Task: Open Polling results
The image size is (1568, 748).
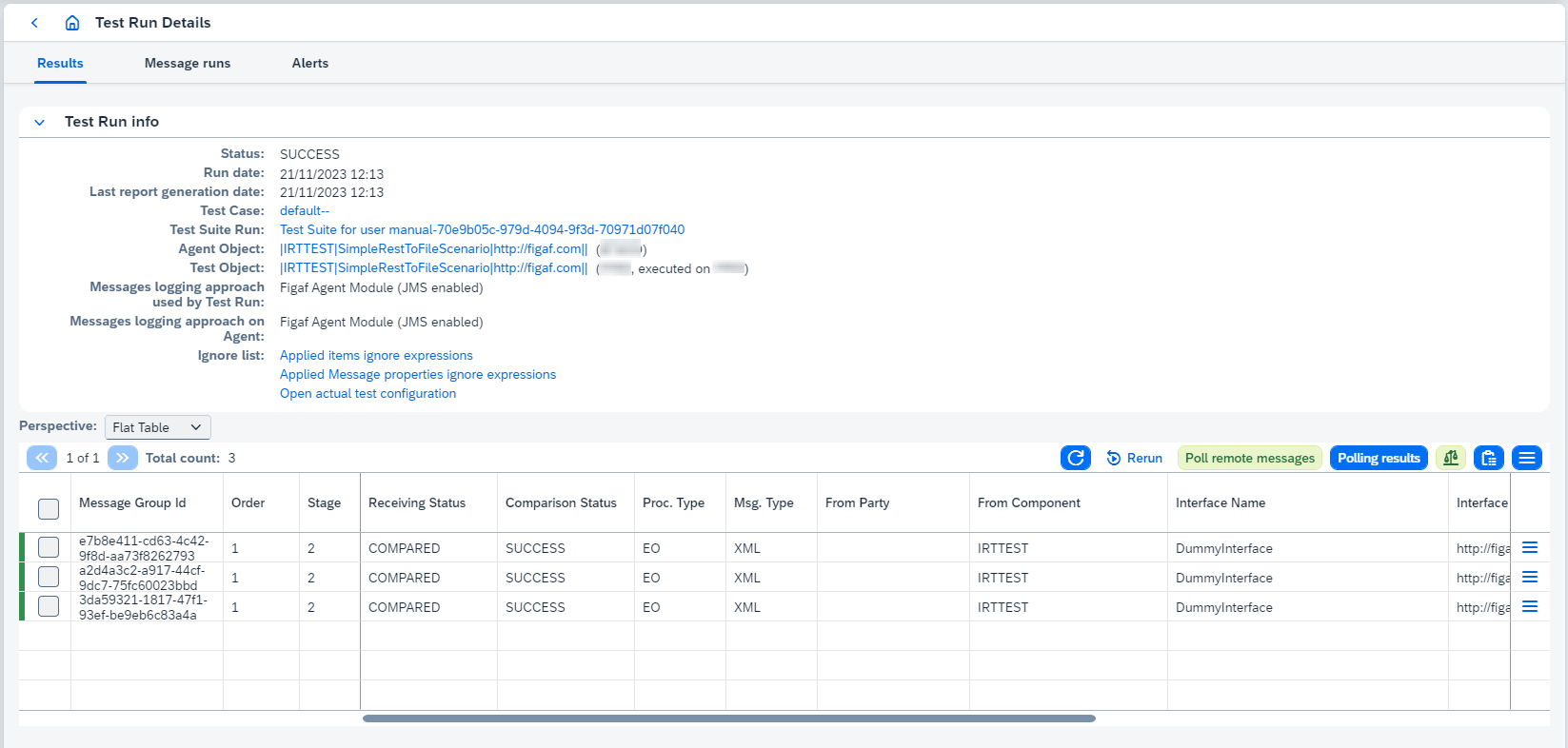Action: click(1379, 458)
